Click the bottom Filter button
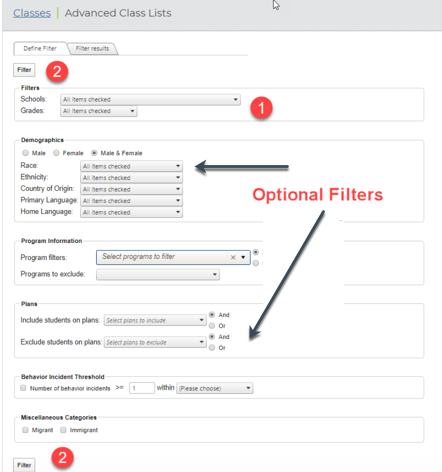The width and height of the screenshot is (442, 472). [24, 465]
